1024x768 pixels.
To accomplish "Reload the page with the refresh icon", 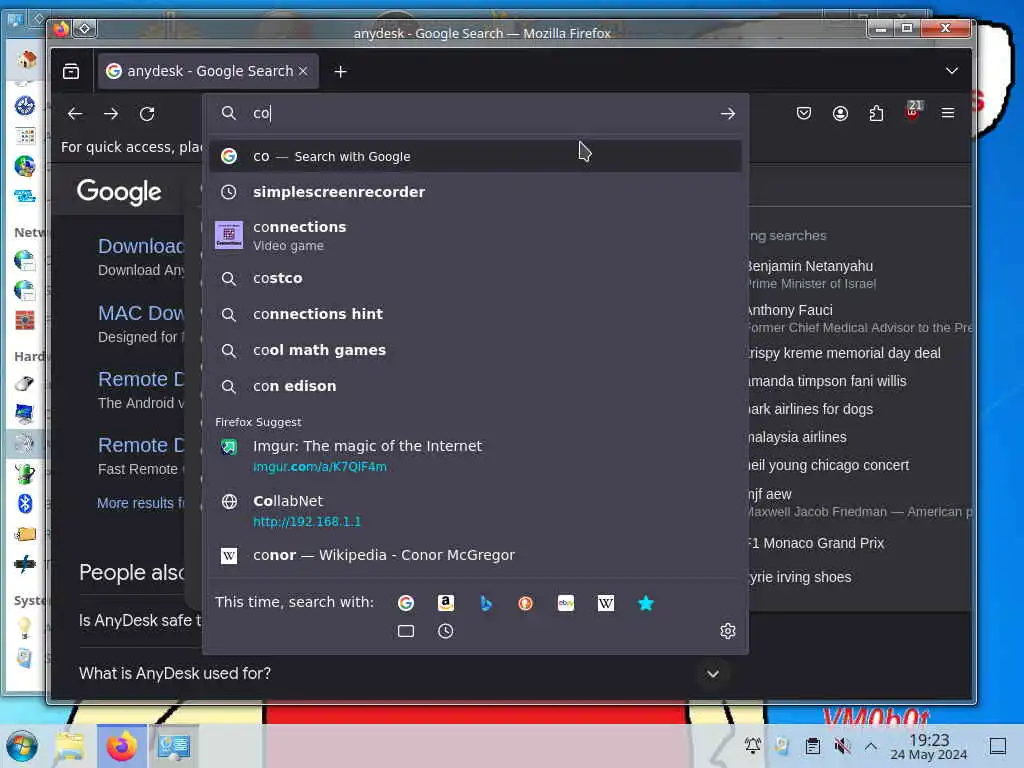I will click(x=147, y=114).
